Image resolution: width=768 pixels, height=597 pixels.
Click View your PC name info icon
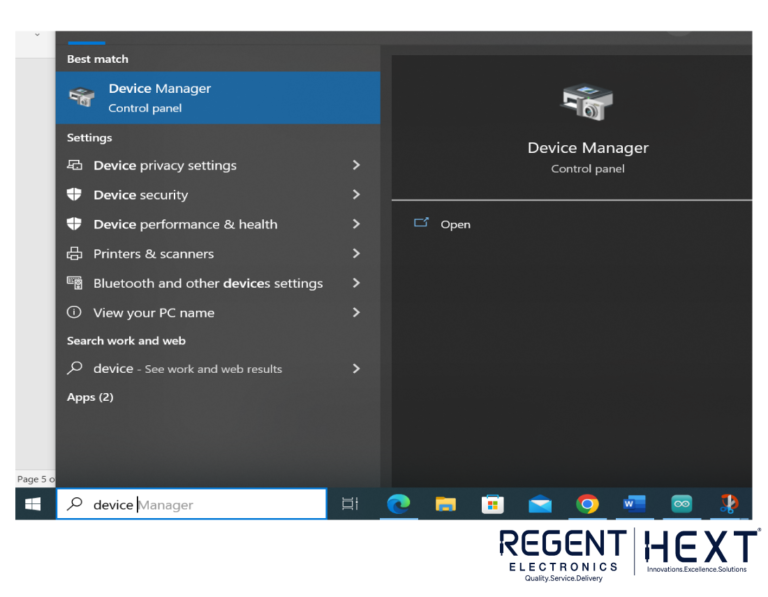(74, 312)
